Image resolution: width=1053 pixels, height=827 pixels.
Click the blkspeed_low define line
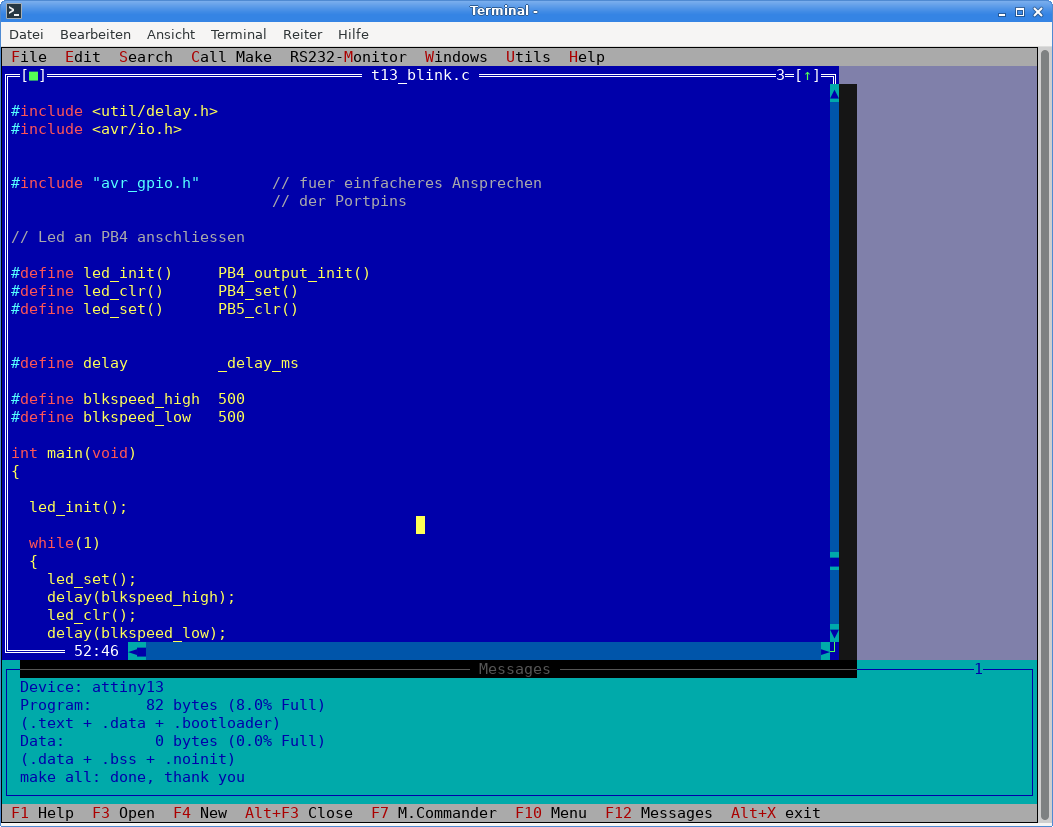tap(128, 417)
